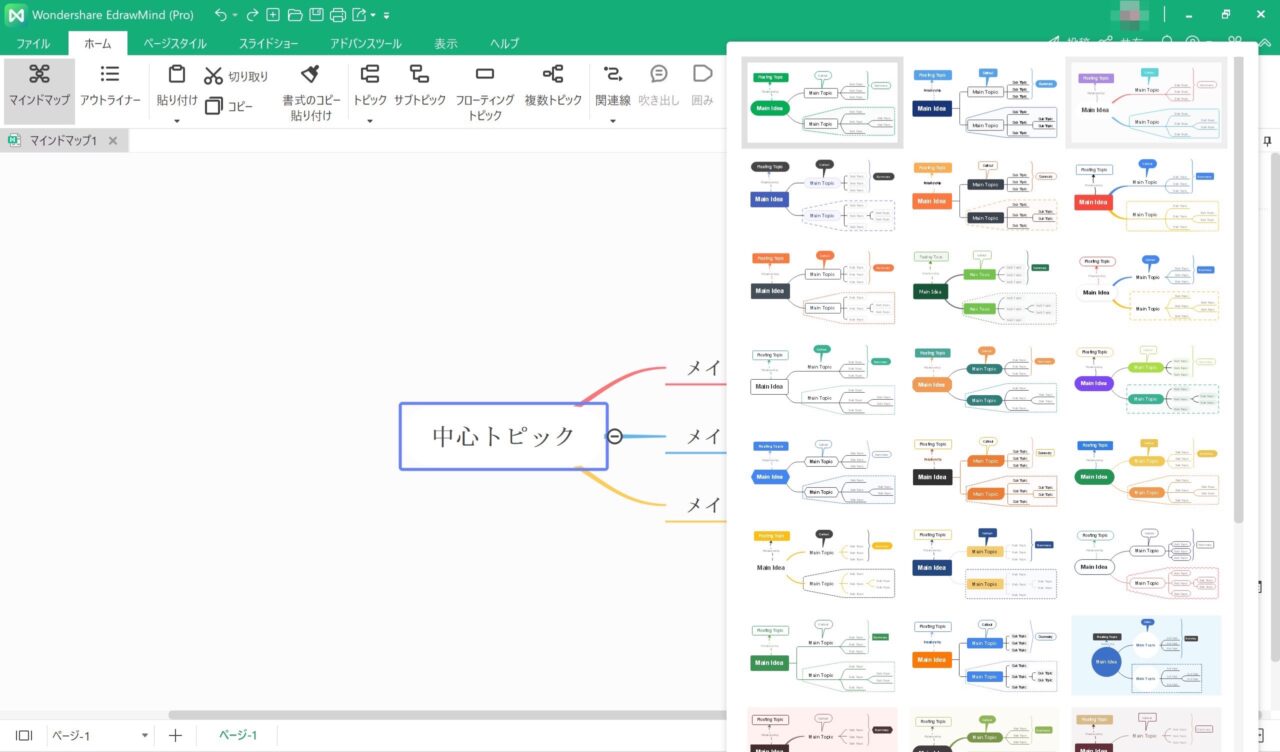The image size is (1280, 752).
Task: Expand the 貼り付け dropdown arrow
Action: (x=177, y=121)
